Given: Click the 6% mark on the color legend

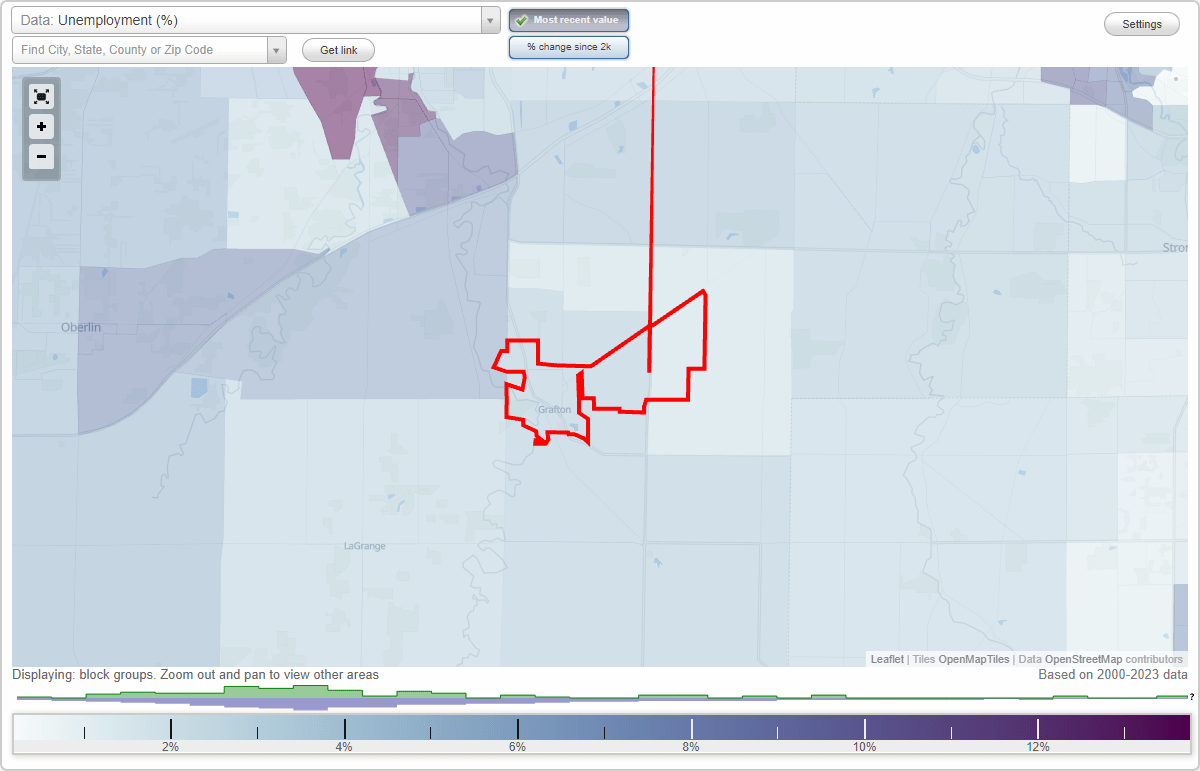Looking at the screenshot, I should click(518, 746).
